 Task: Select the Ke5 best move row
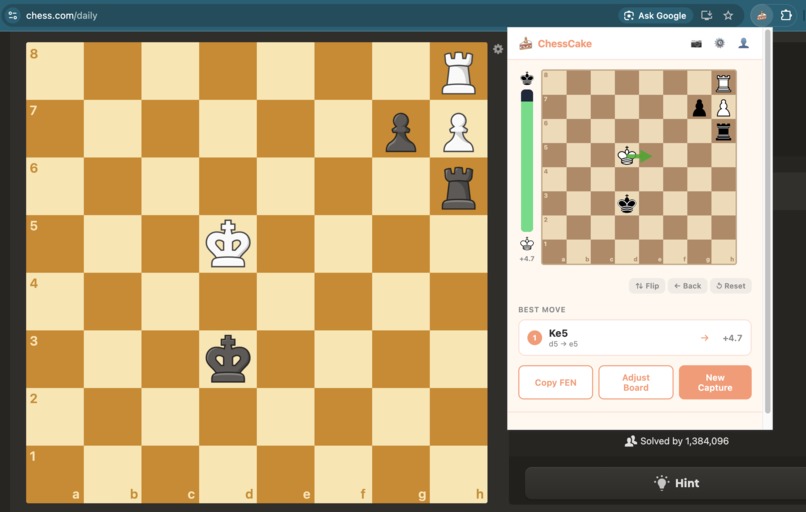pyautogui.click(x=635, y=338)
